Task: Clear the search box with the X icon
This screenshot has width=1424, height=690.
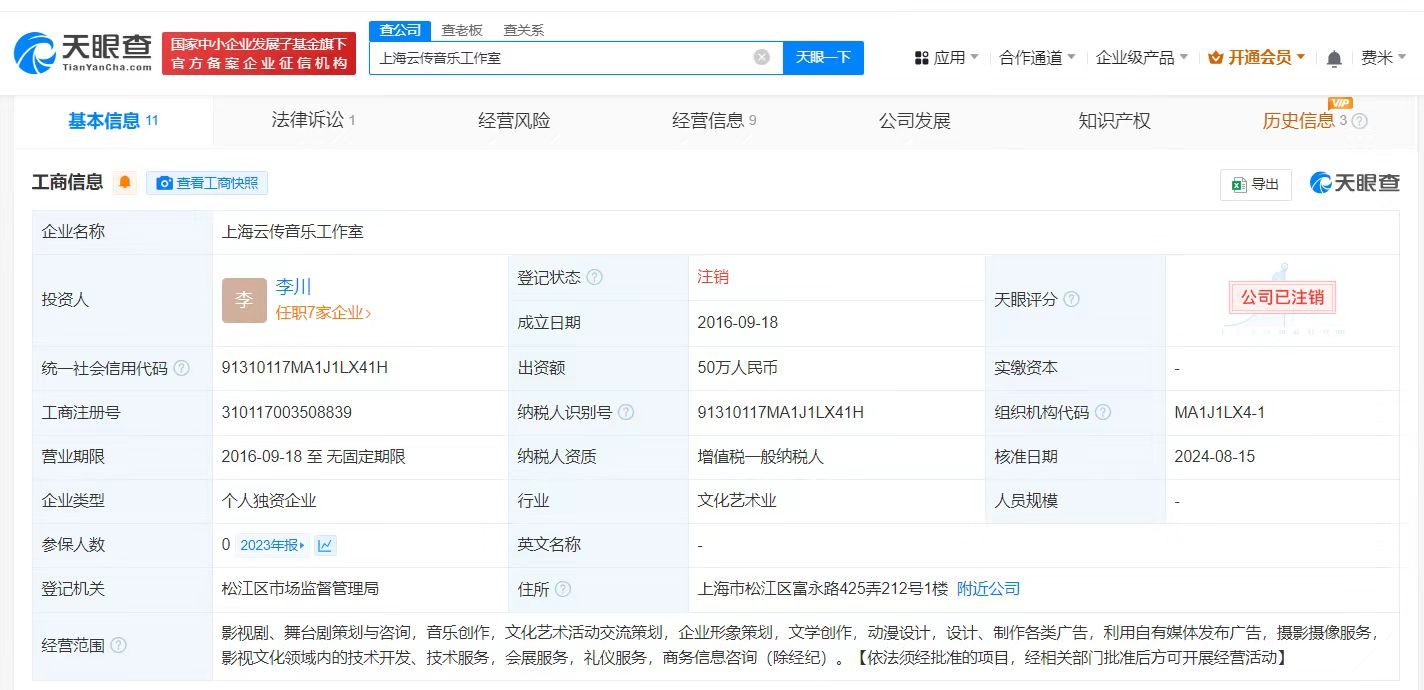Action: tap(762, 57)
